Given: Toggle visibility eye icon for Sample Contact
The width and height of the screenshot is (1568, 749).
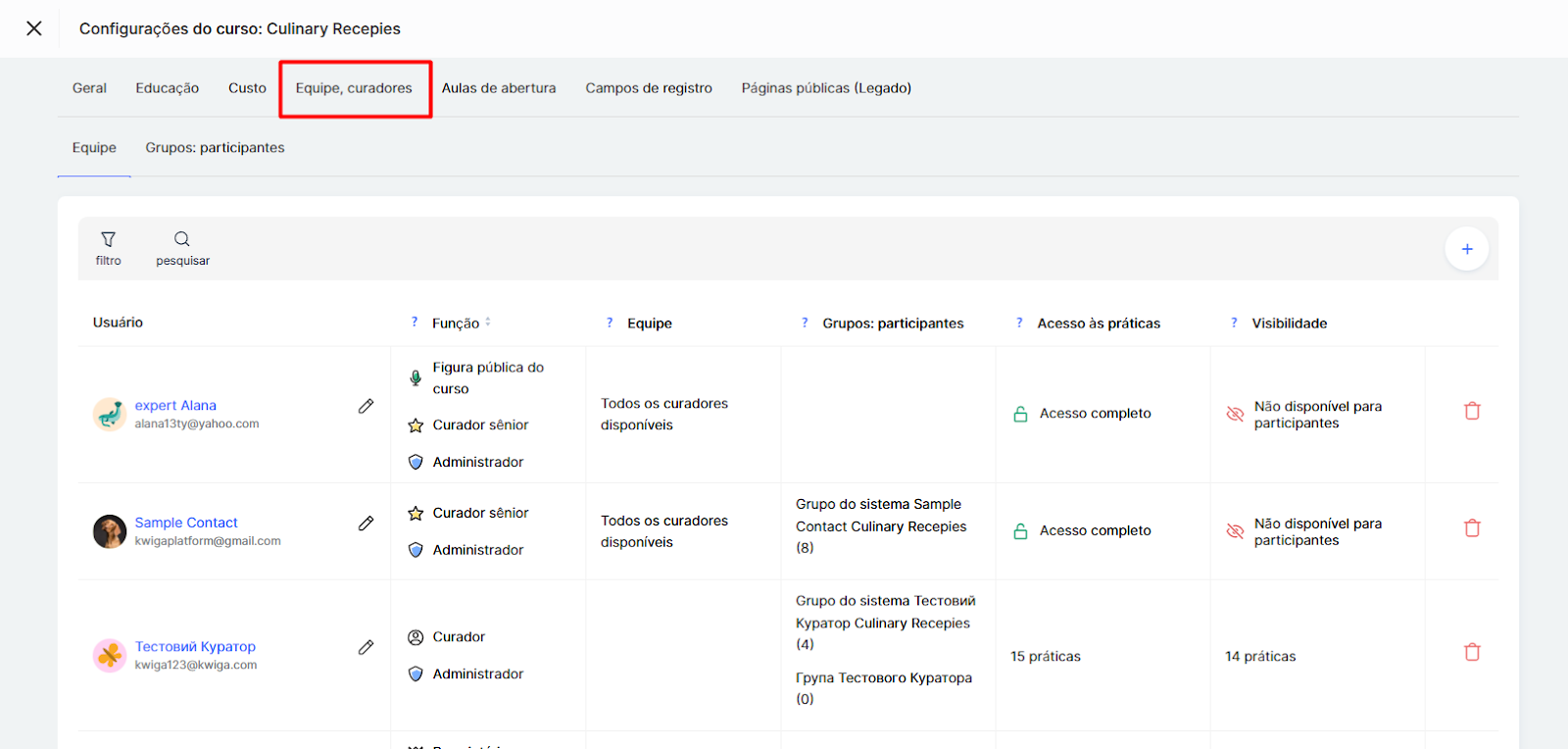Looking at the screenshot, I should [x=1235, y=531].
